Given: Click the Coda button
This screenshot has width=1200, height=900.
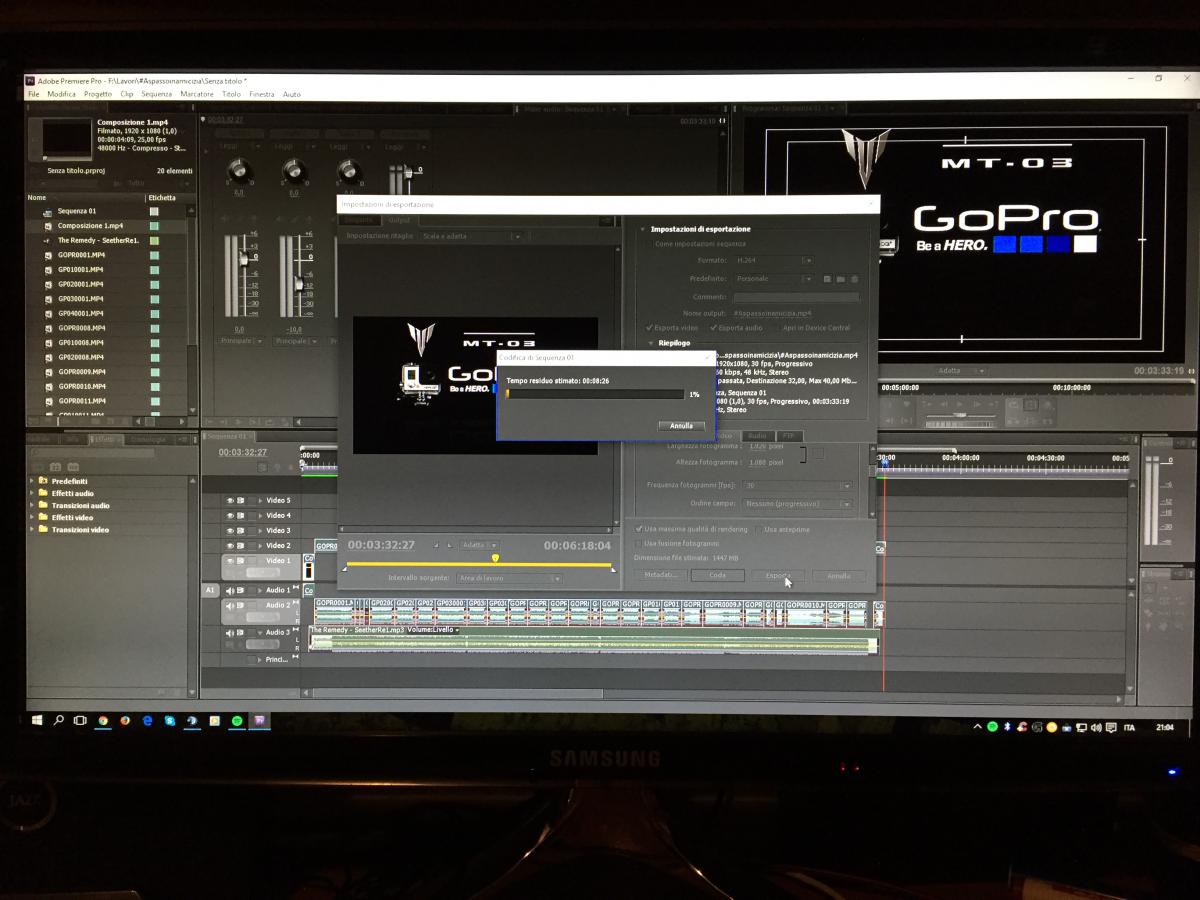Looking at the screenshot, I should [718, 576].
